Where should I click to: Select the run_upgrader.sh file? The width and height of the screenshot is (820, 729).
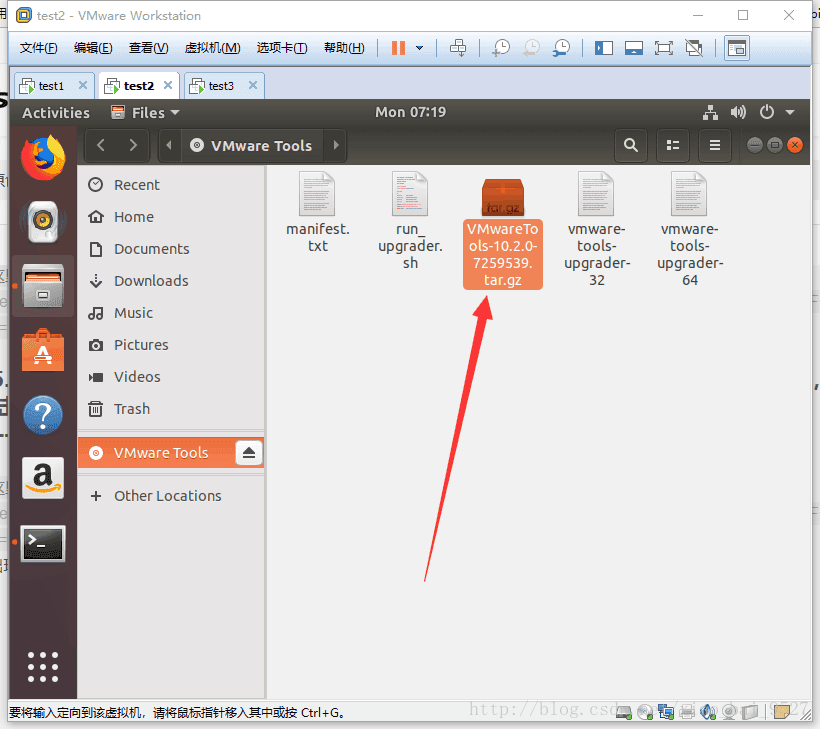(x=410, y=221)
